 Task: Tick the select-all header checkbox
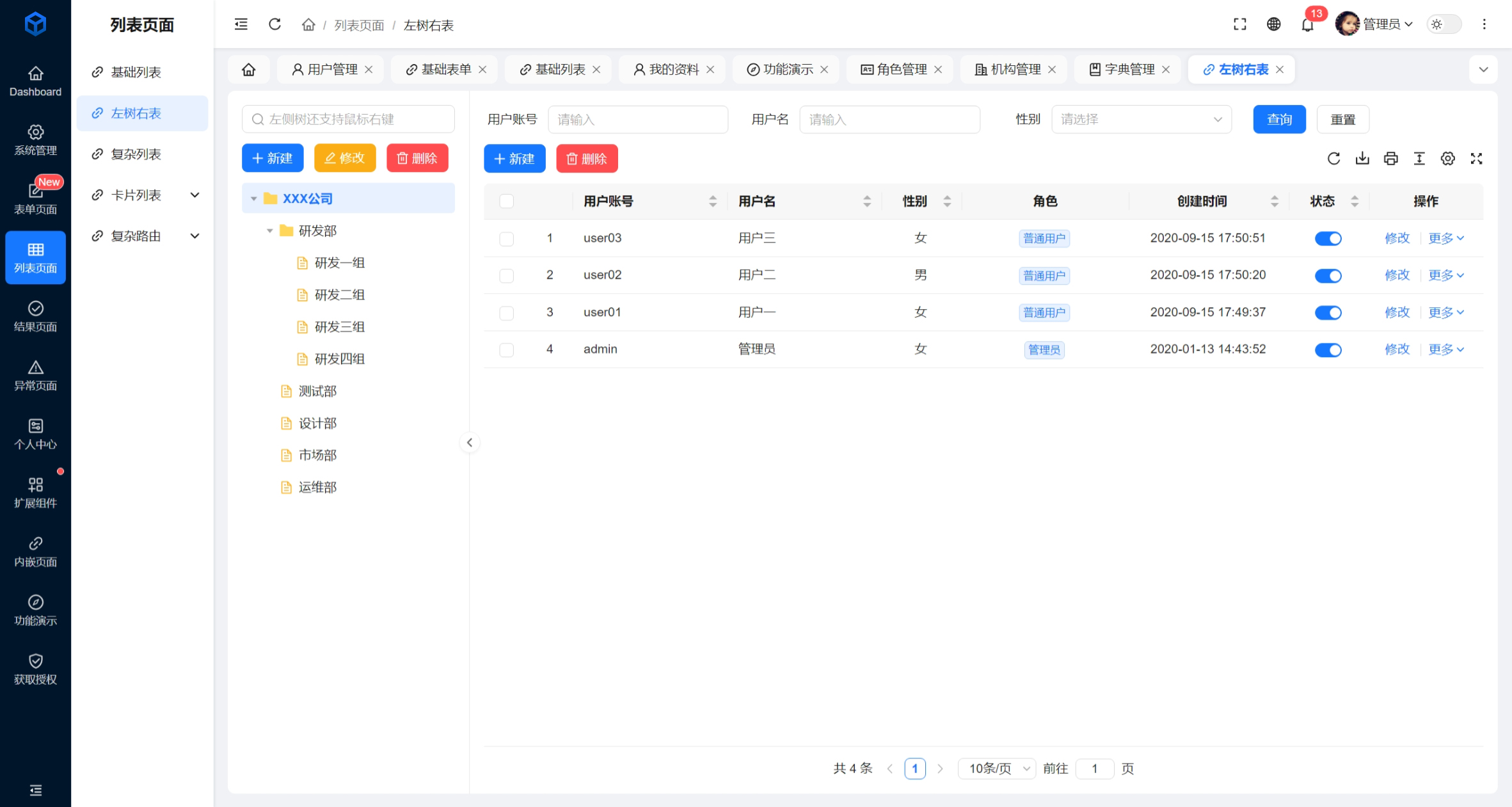coord(506,201)
